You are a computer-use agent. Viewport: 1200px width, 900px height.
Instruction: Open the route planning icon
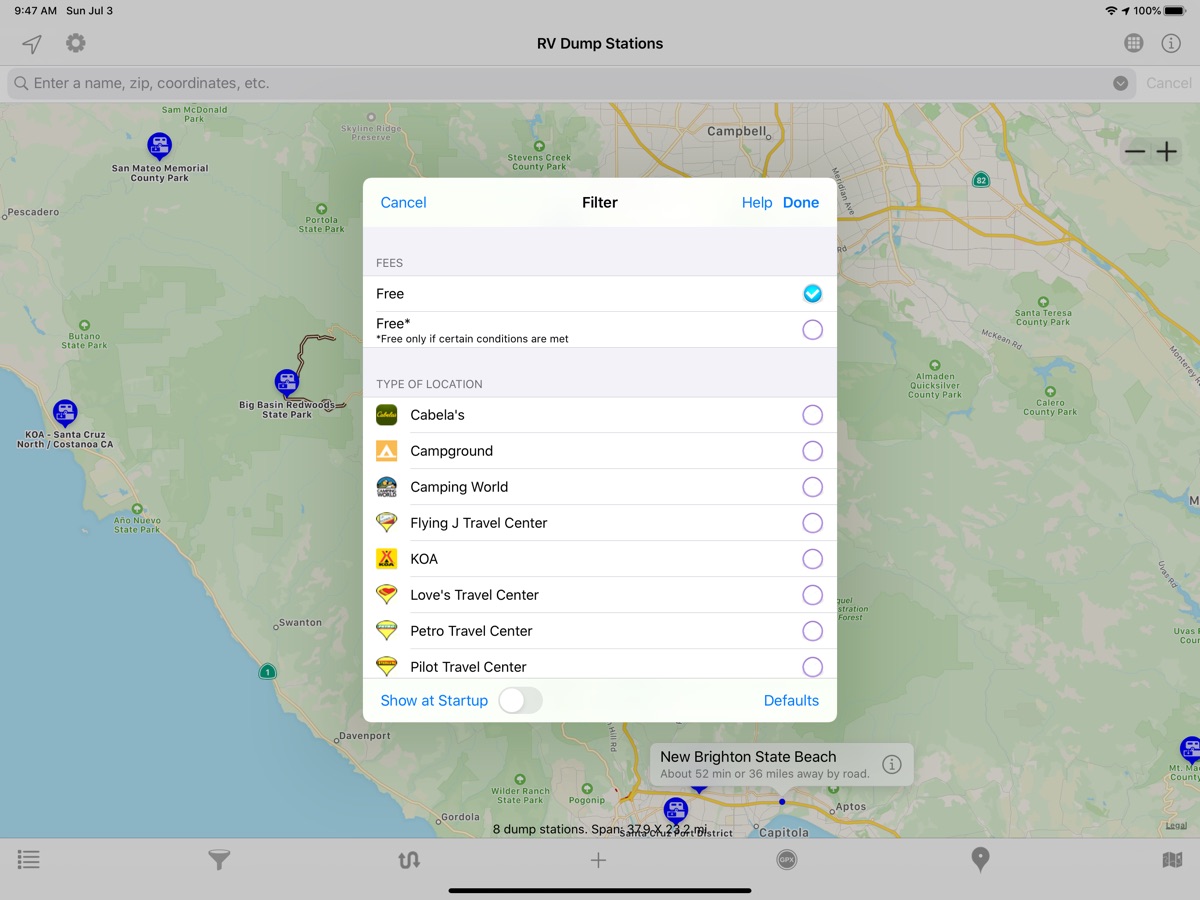point(408,860)
